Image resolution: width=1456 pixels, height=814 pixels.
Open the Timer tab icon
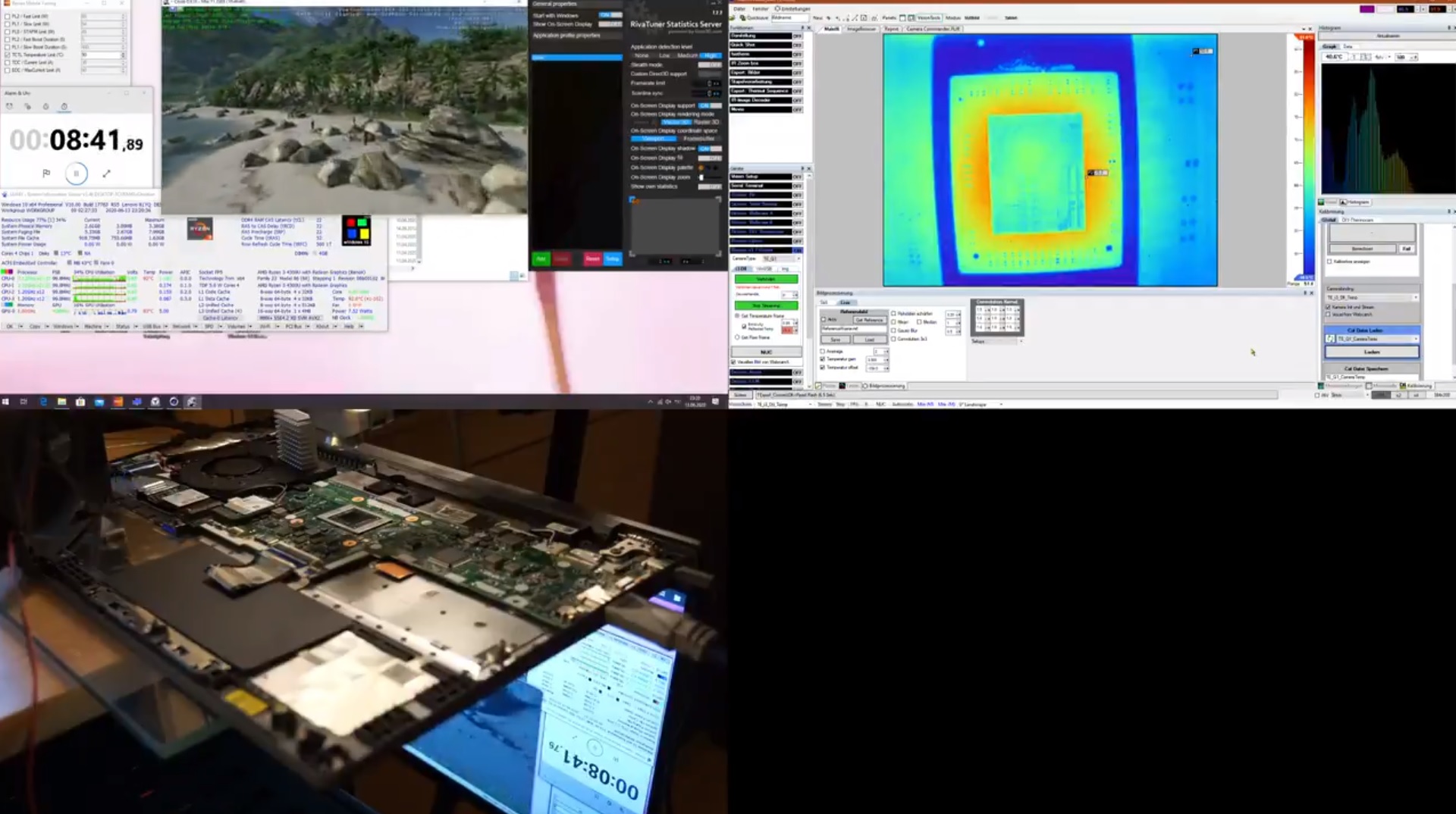[45, 107]
